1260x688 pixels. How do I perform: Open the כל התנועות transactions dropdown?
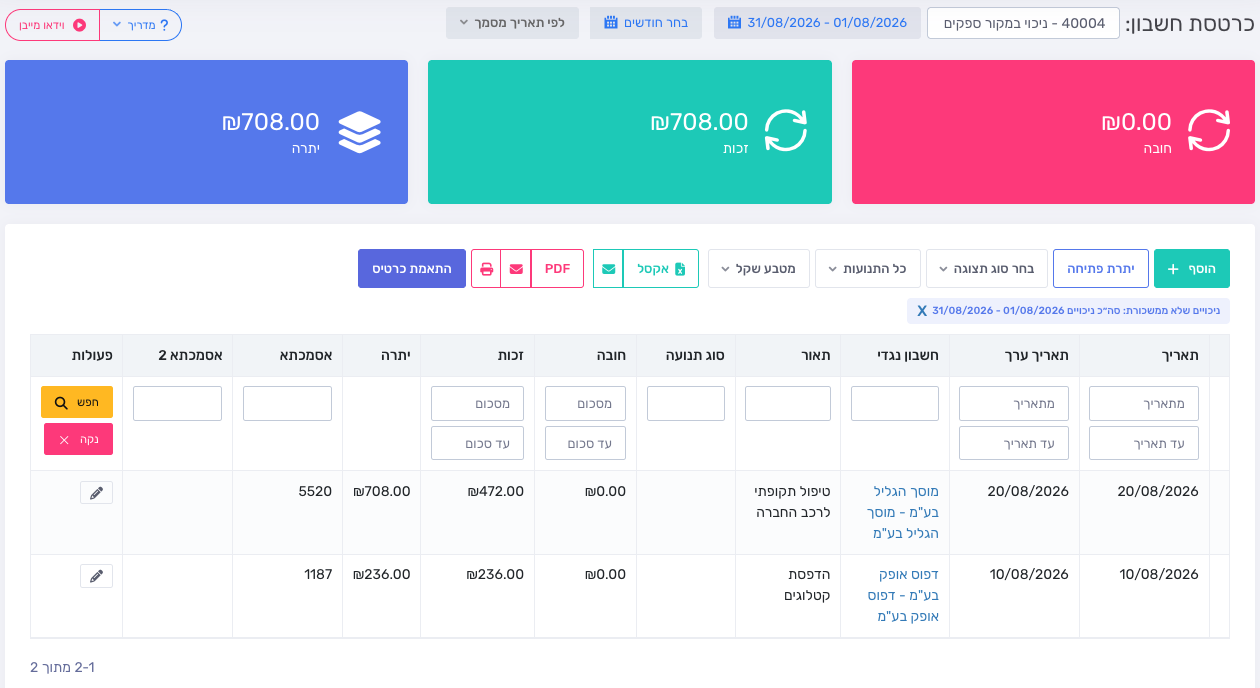[x=868, y=269]
